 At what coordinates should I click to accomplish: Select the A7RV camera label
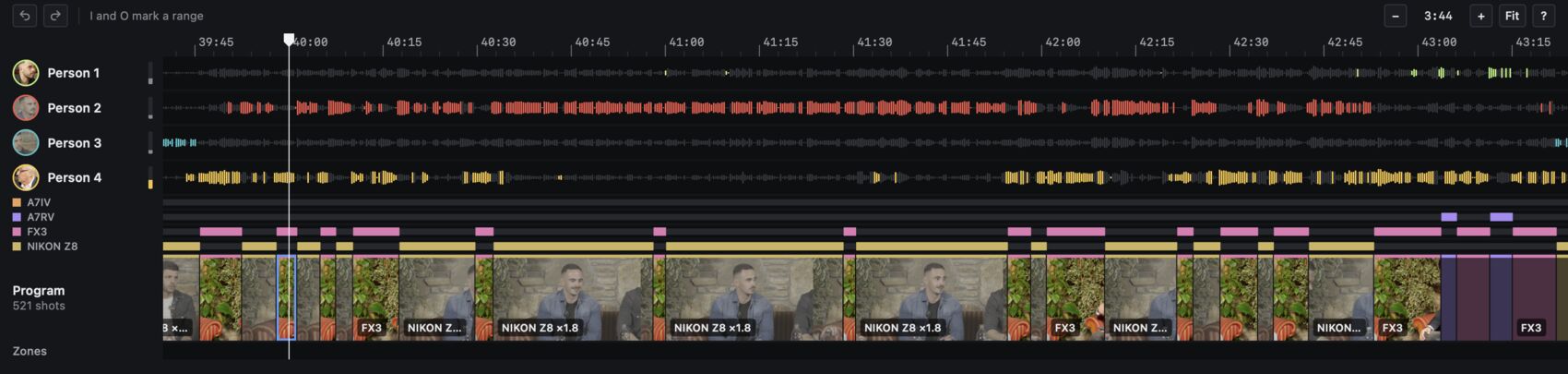41,217
